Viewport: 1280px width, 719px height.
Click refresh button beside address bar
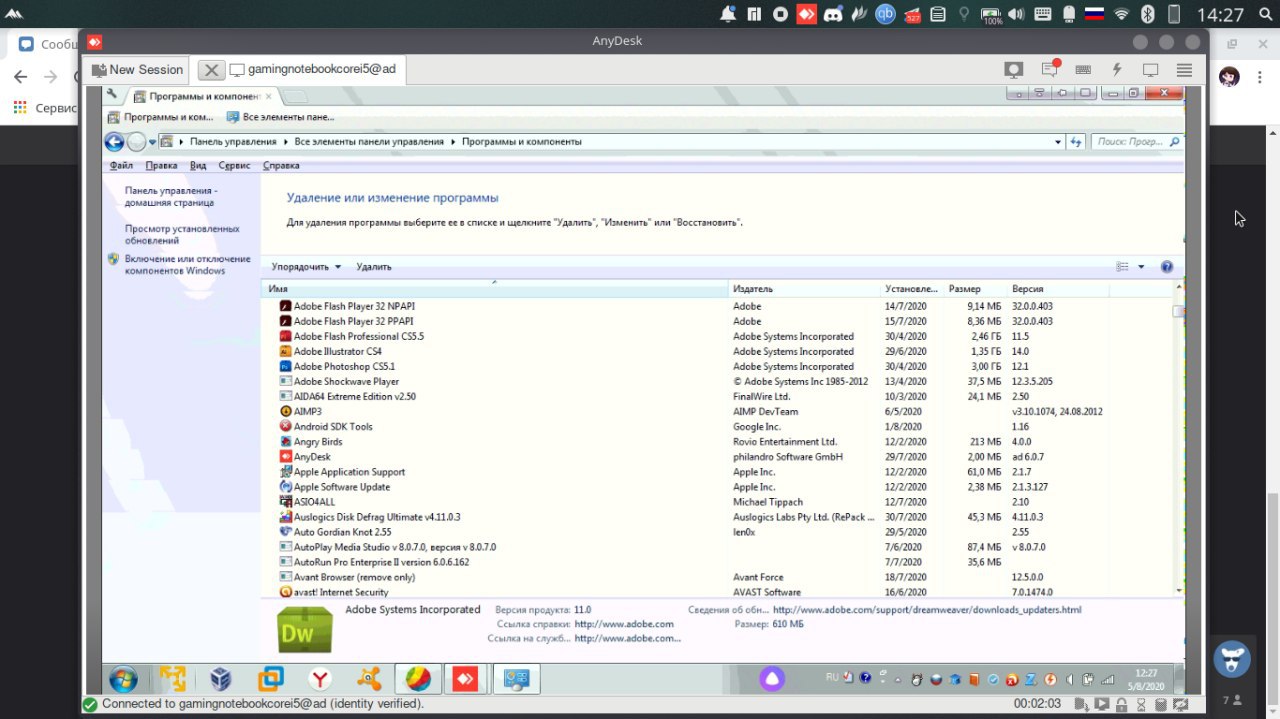pyautogui.click(x=1076, y=142)
